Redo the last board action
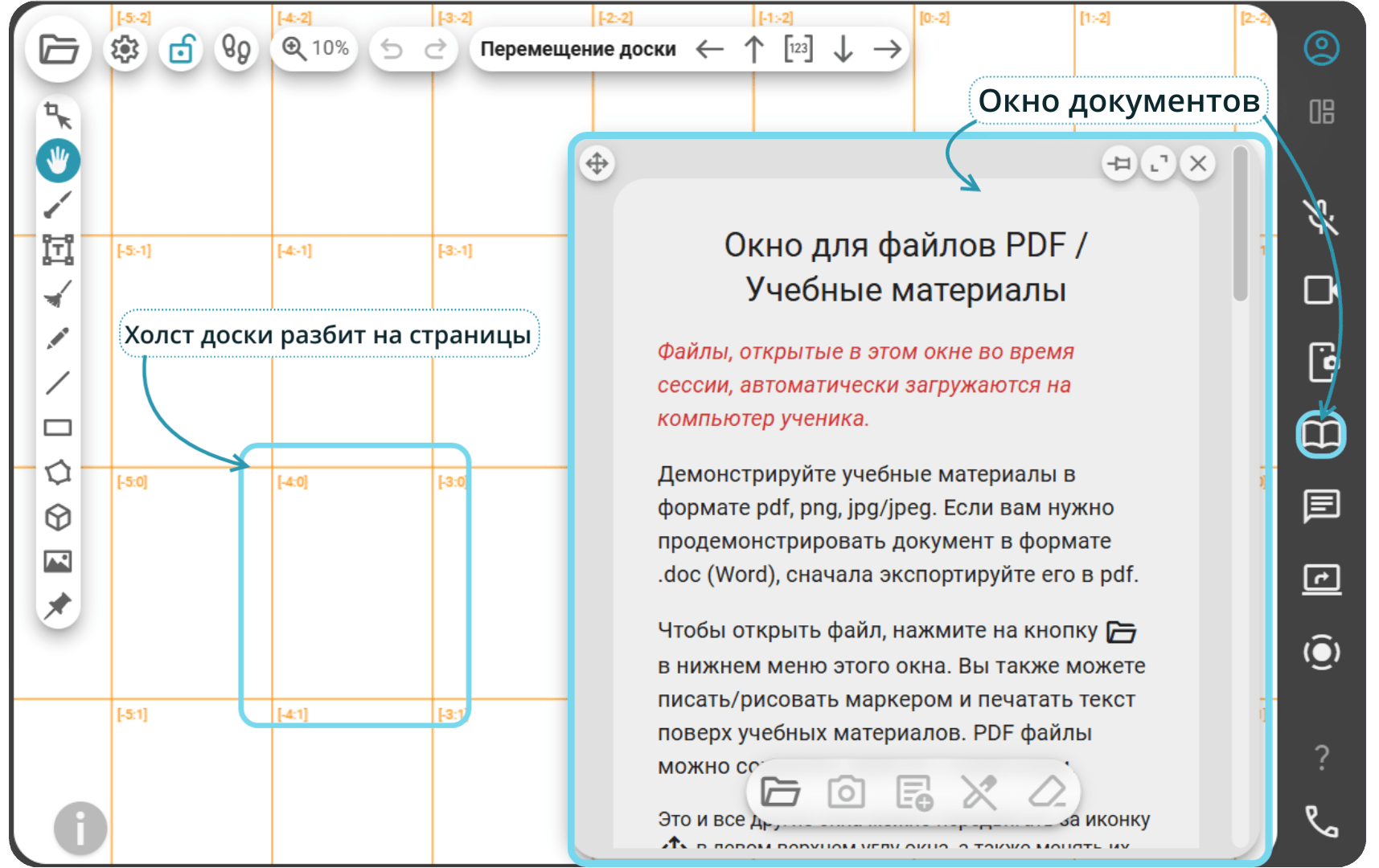This screenshot has width=1379, height=868. [436, 49]
